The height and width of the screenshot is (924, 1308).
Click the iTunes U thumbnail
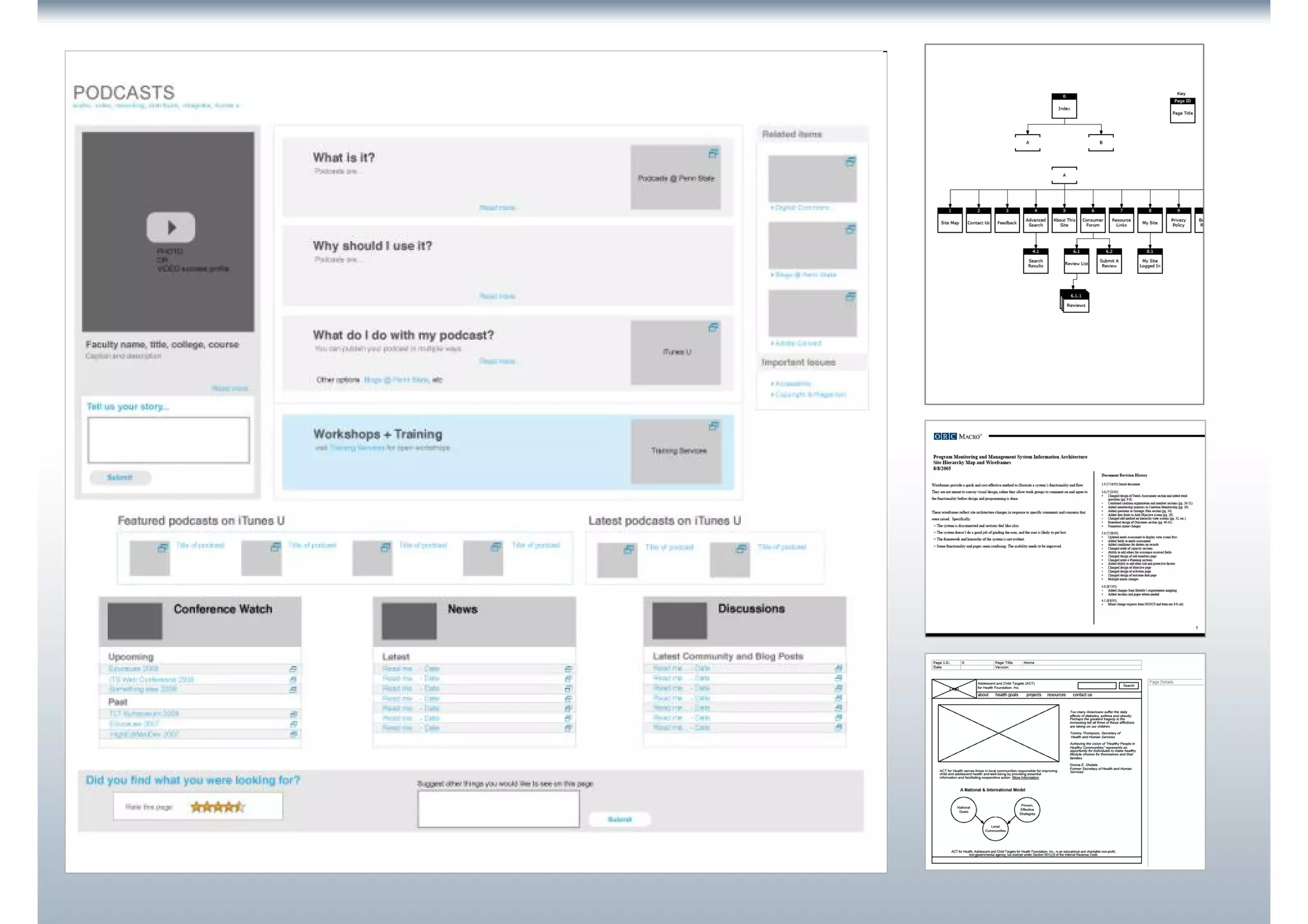[676, 352]
